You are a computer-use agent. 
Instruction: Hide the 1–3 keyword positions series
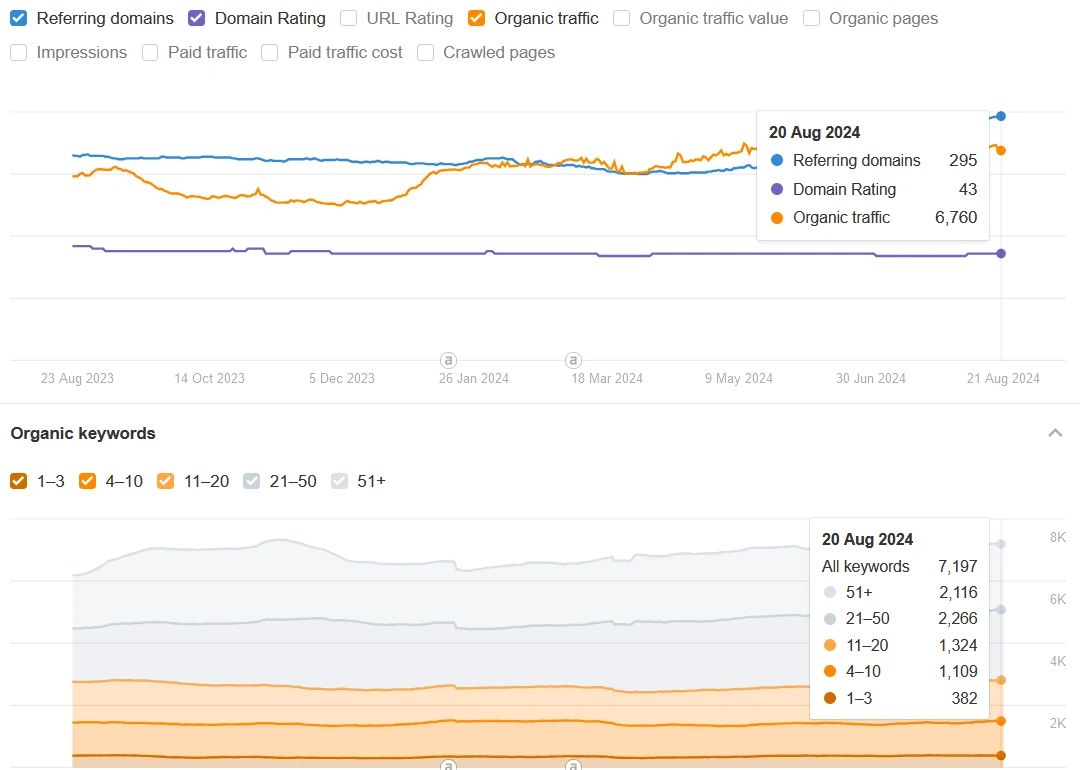[19, 481]
